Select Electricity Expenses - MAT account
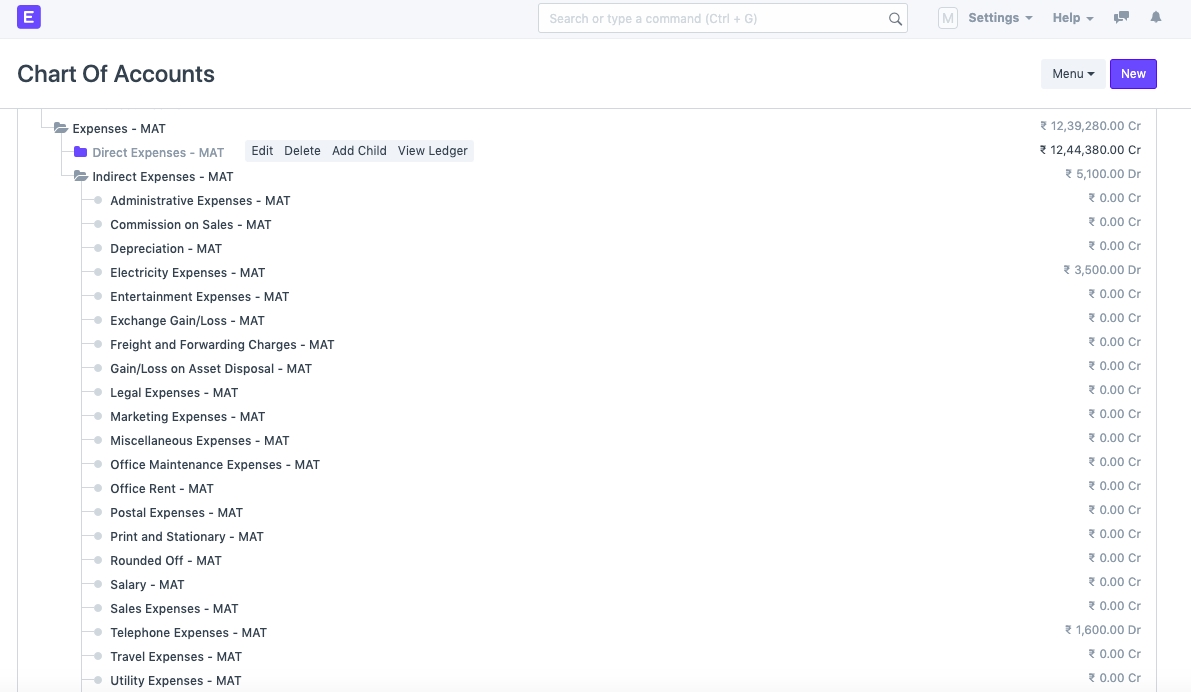The image size is (1191, 692). tap(187, 273)
